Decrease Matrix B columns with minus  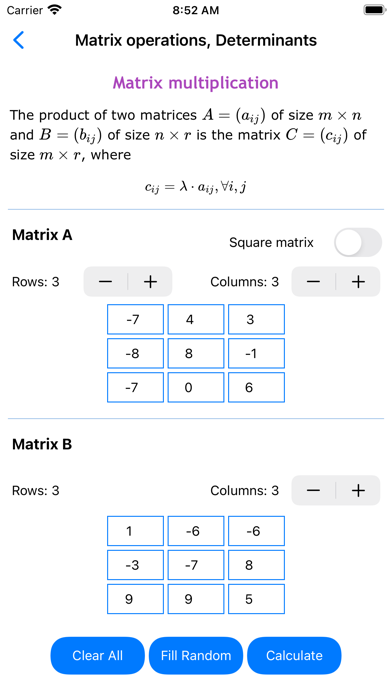tap(313, 490)
